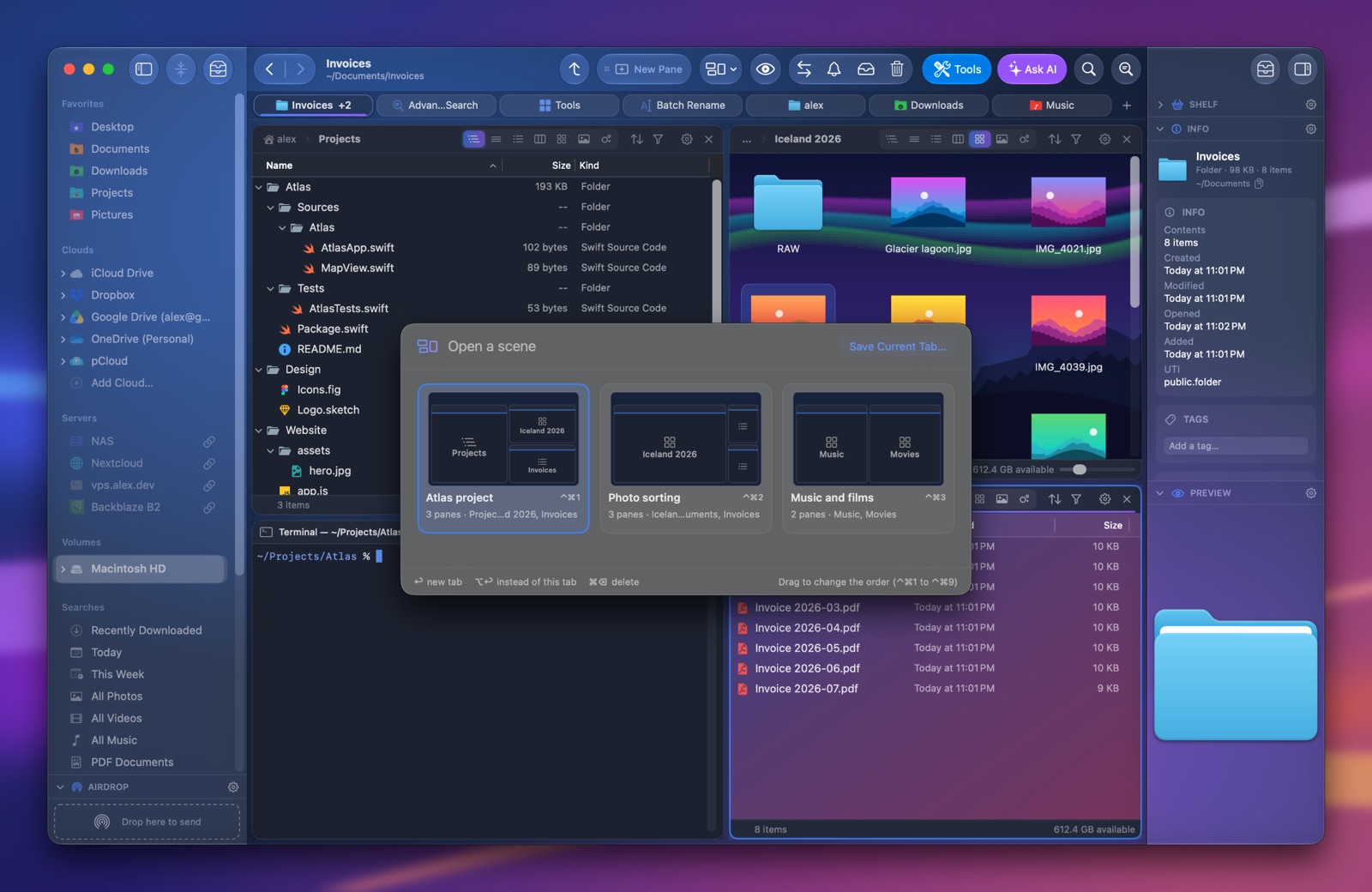Open the shelf tray icon beside the left sidebar toggle
The height and width of the screenshot is (892, 1372).
coord(218,69)
